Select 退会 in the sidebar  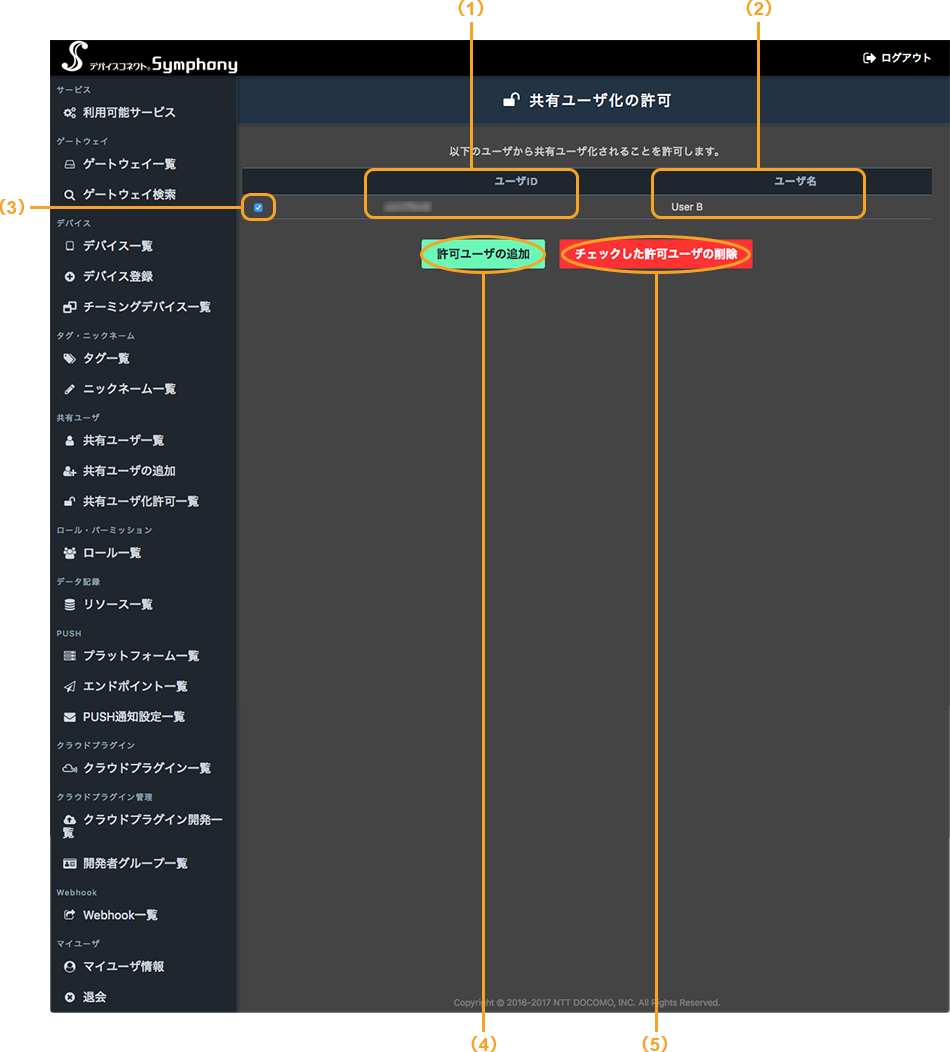click(x=95, y=997)
